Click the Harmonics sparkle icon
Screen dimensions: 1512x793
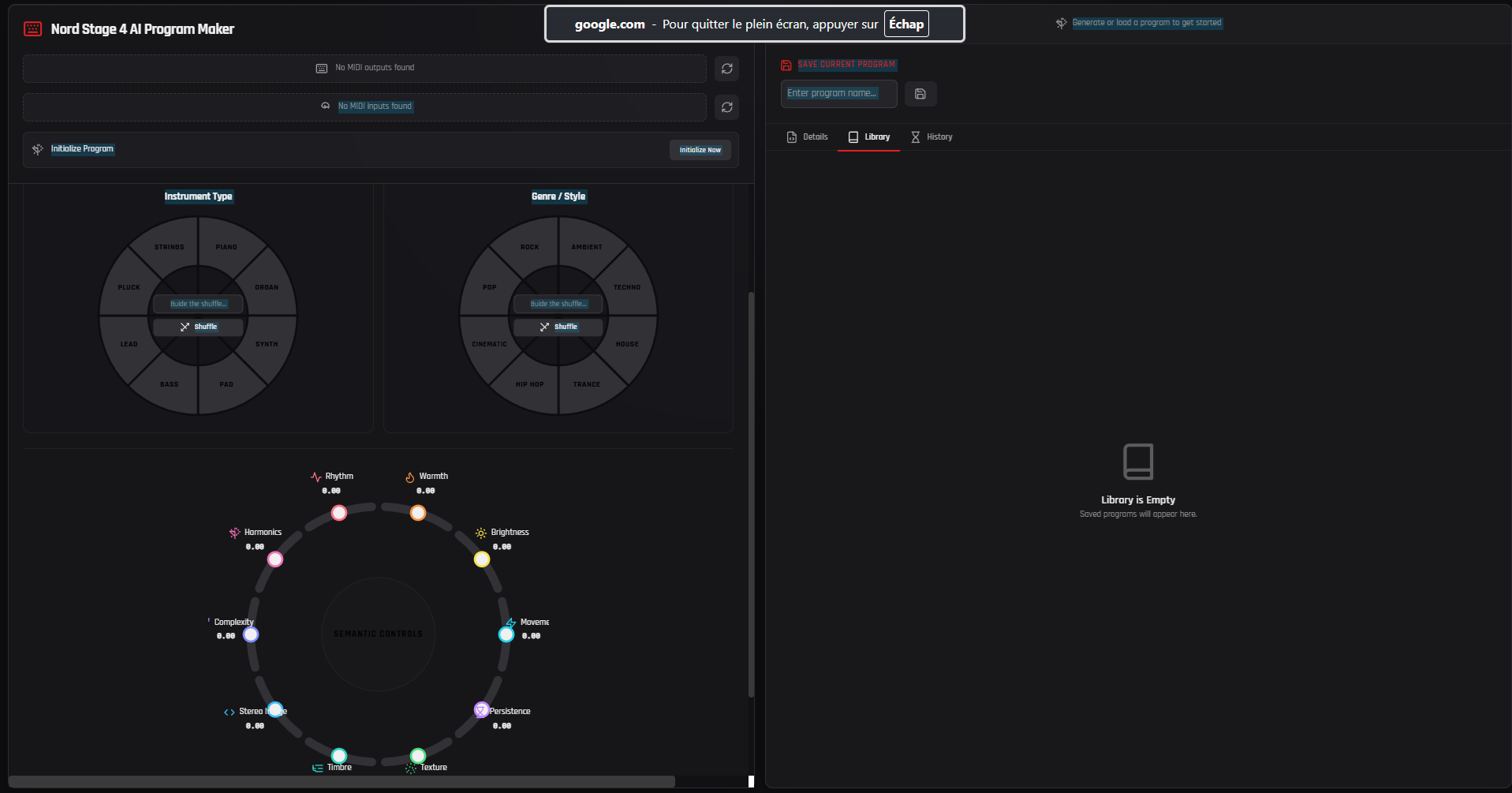click(x=234, y=533)
